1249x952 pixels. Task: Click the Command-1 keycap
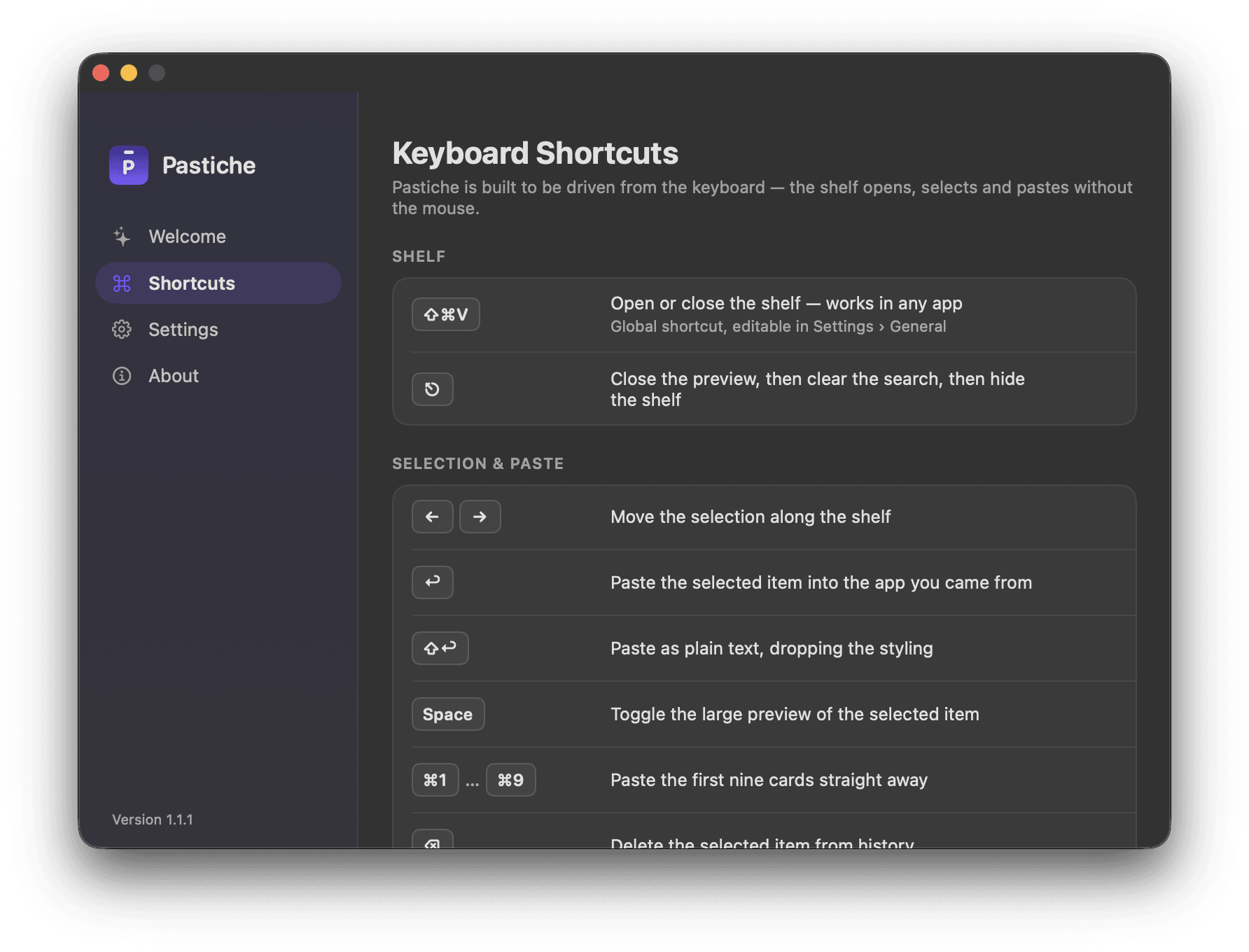[435, 780]
